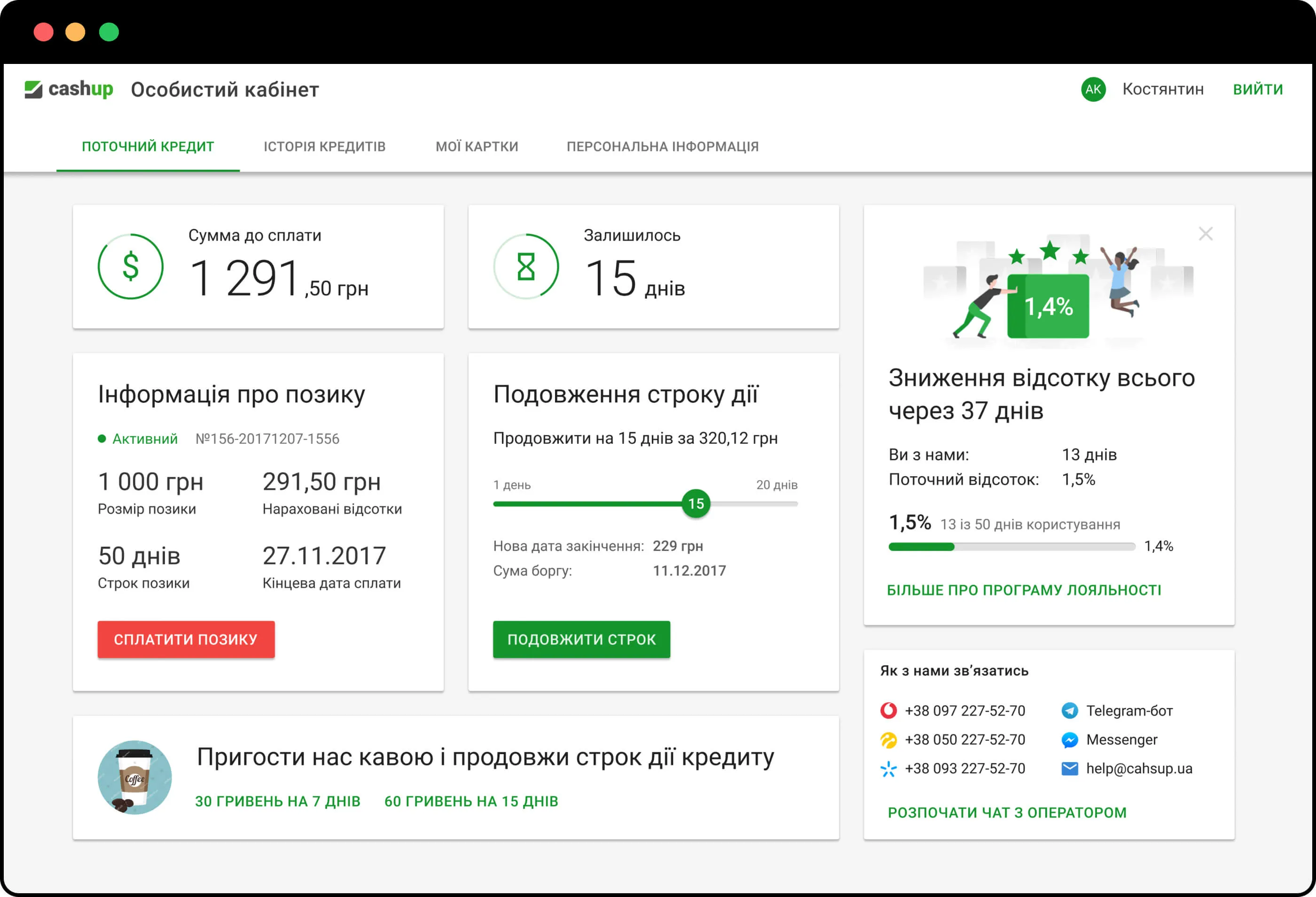
Task: Switch to Історія кредитів tab
Action: point(324,147)
